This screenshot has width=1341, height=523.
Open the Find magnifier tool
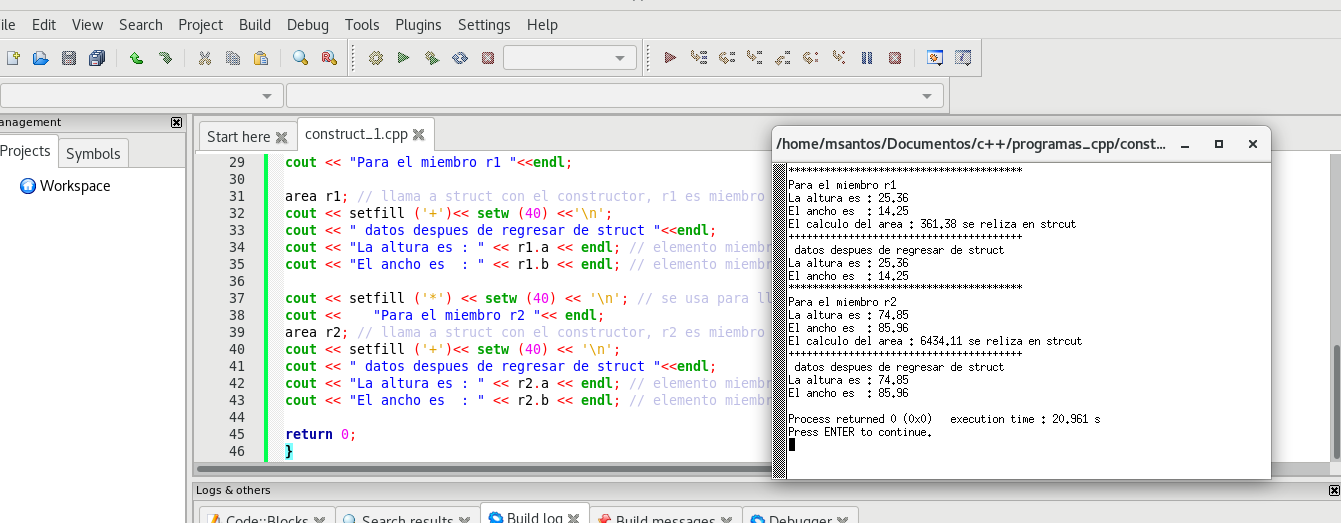coord(300,58)
